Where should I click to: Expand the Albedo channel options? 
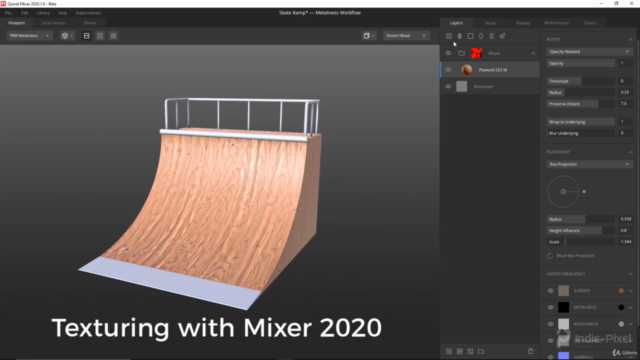[631, 291]
